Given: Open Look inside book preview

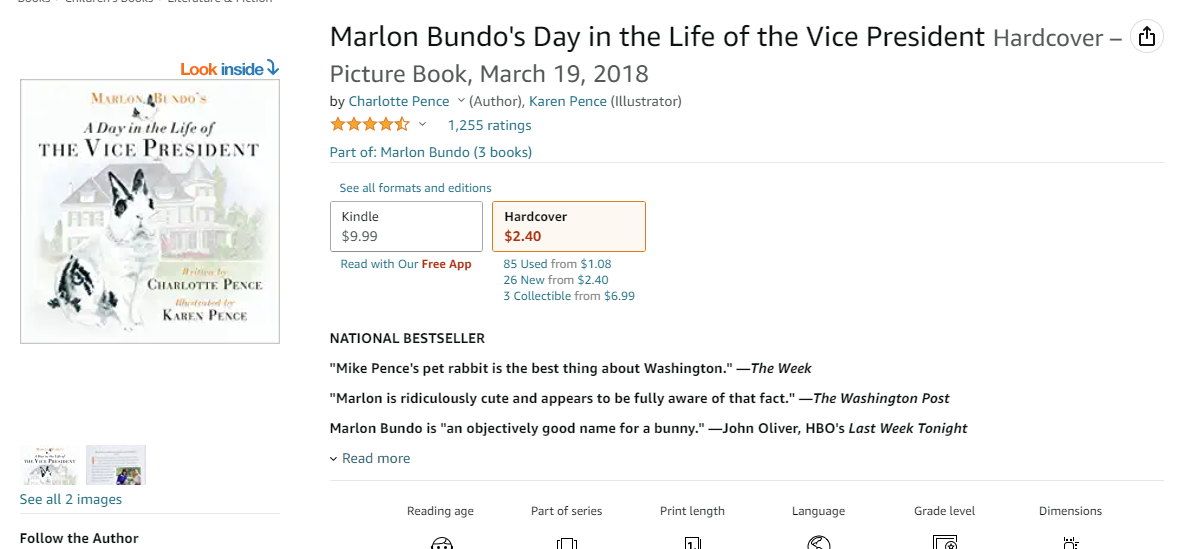Looking at the screenshot, I should tap(229, 69).
